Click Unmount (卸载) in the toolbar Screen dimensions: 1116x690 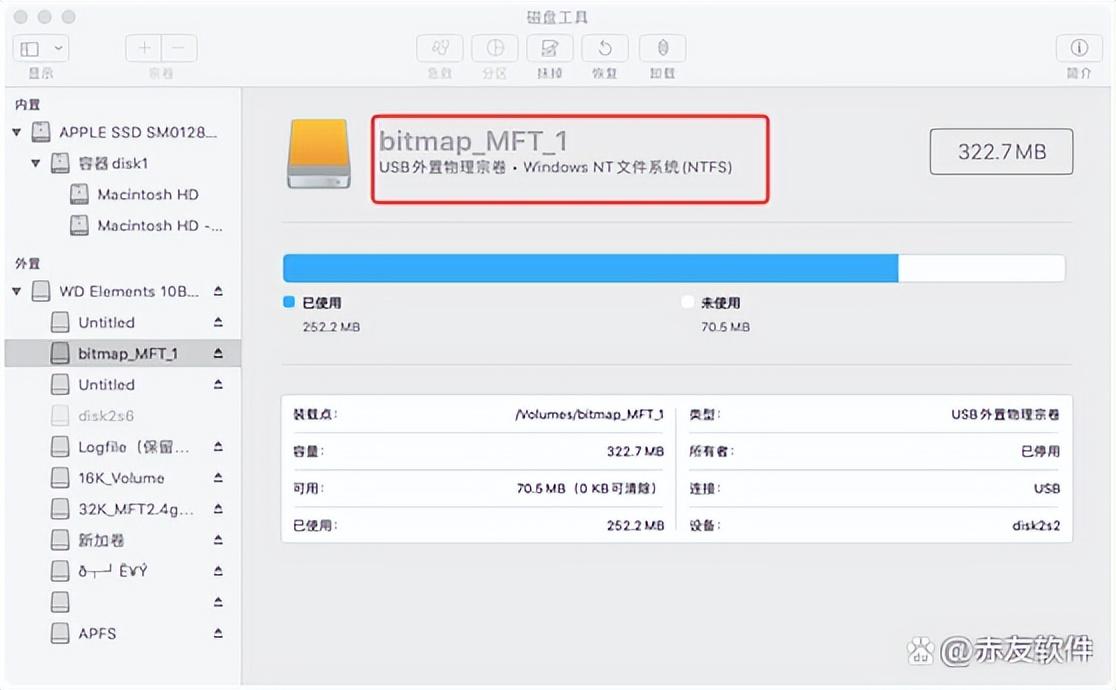pyautogui.click(x=661, y=47)
